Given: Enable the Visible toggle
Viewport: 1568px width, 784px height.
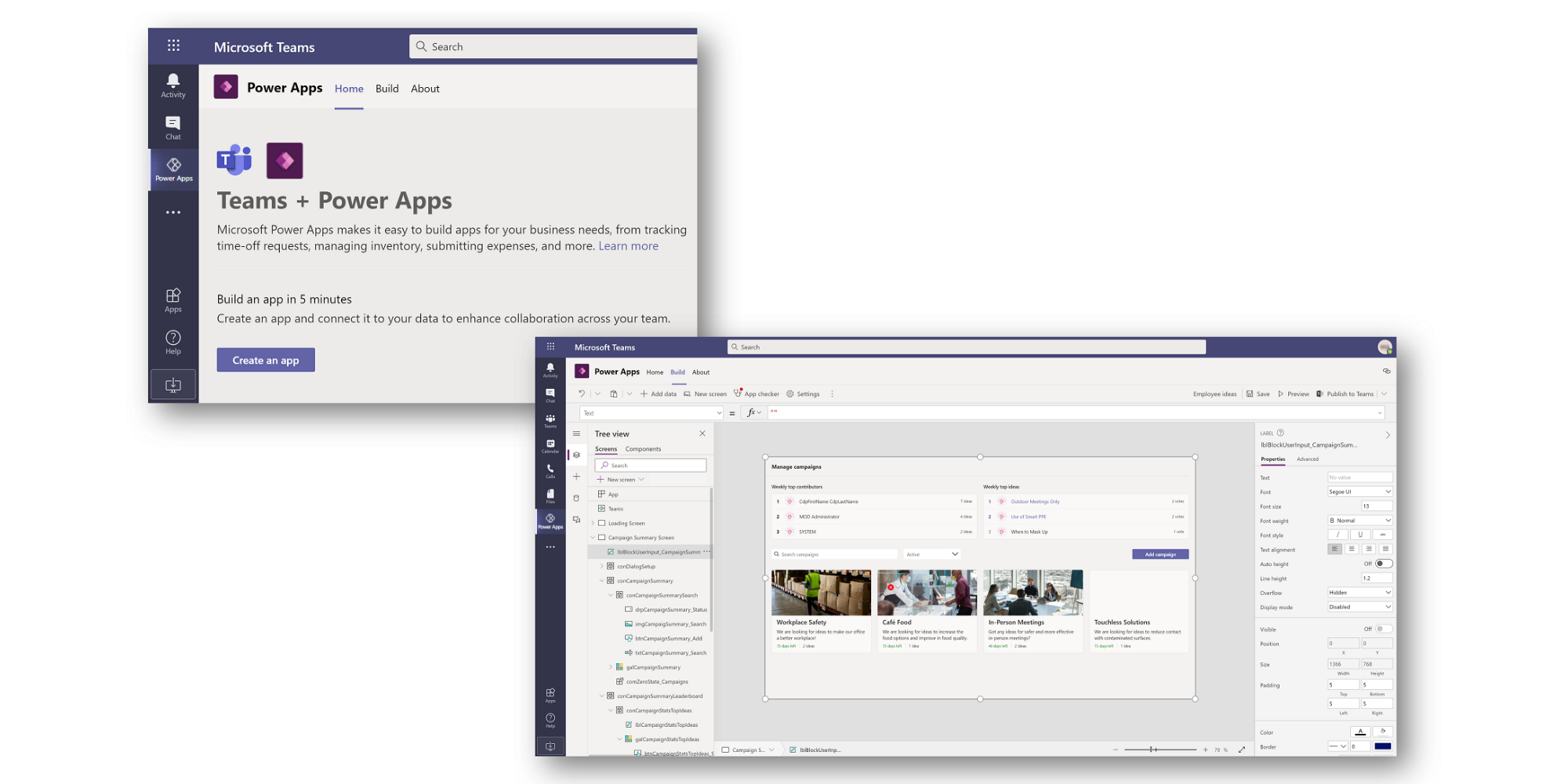Looking at the screenshot, I should click(x=1382, y=628).
